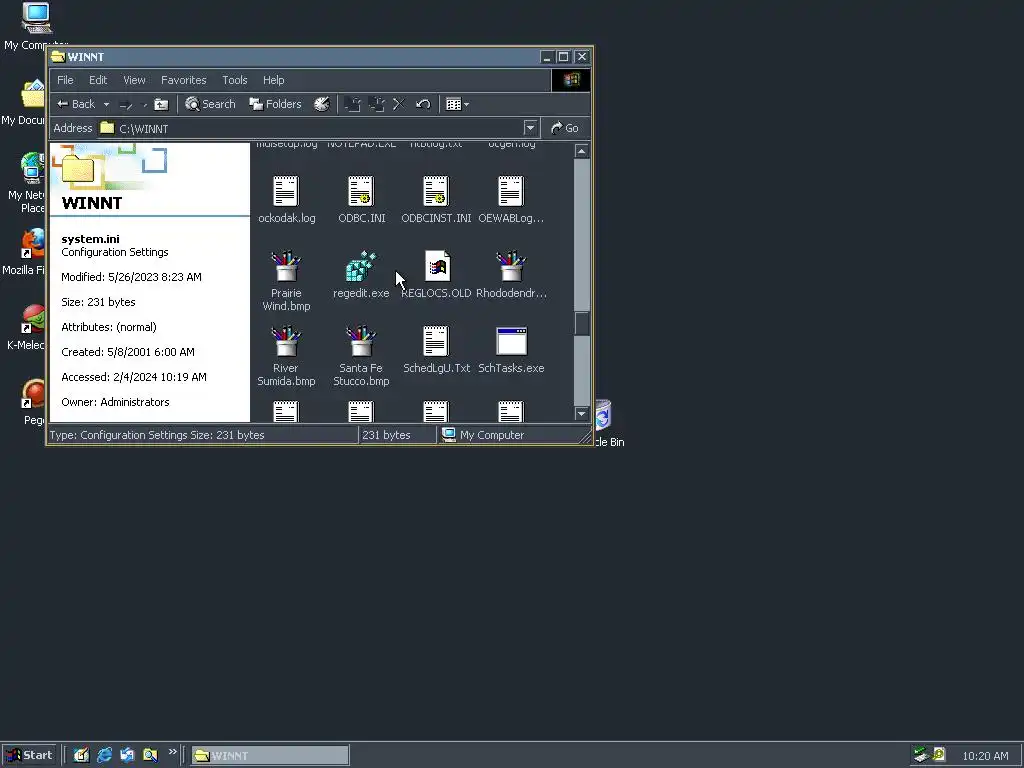Image resolution: width=1024 pixels, height=768 pixels.
Task: Open the Views dropdown button
Action: 457,104
